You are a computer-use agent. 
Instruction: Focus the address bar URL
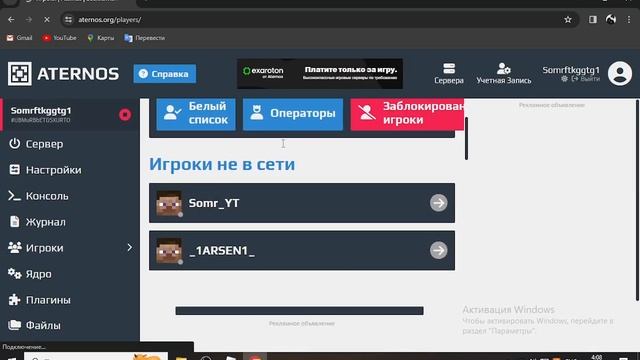[110, 20]
